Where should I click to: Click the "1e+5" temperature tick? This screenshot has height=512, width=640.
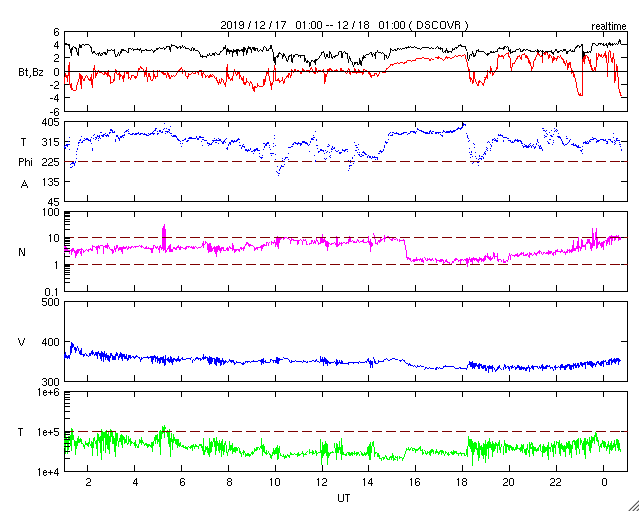point(49,432)
